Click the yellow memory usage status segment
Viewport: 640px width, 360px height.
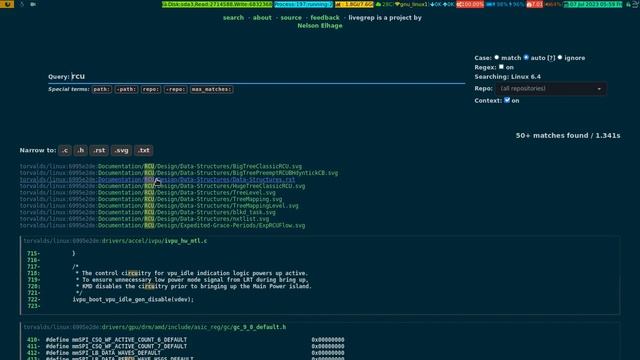pos(354,4)
